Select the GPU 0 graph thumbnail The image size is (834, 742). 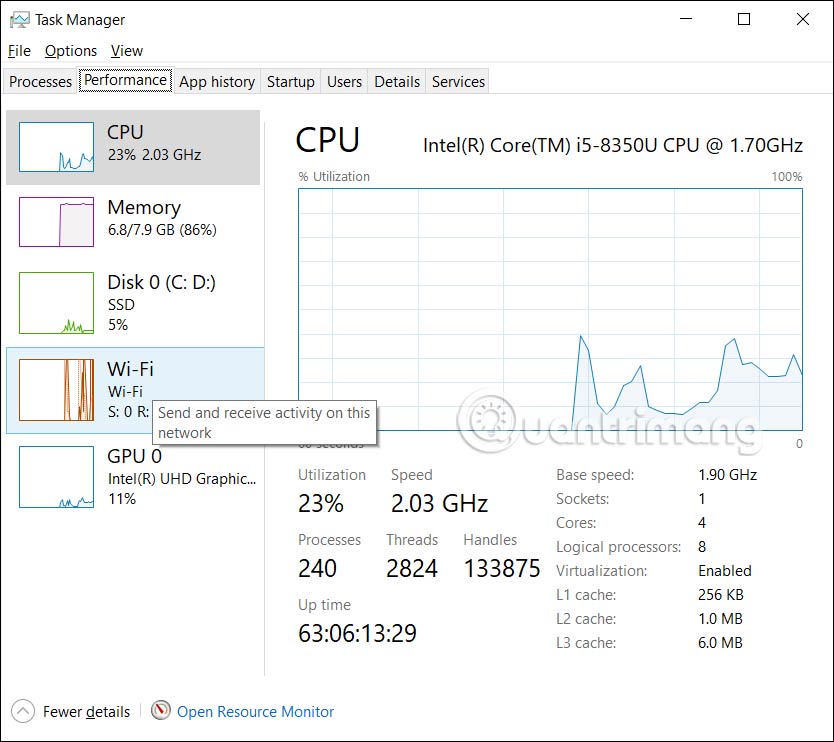tap(56, 477)
